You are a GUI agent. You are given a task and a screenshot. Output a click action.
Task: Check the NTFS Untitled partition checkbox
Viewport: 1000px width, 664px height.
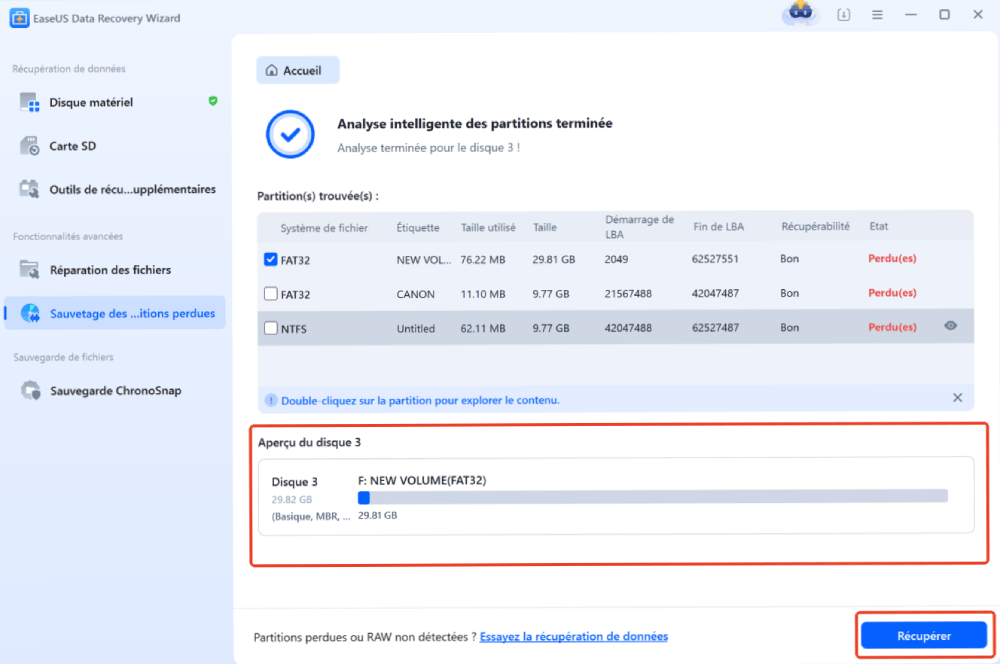tap(270, 328)
